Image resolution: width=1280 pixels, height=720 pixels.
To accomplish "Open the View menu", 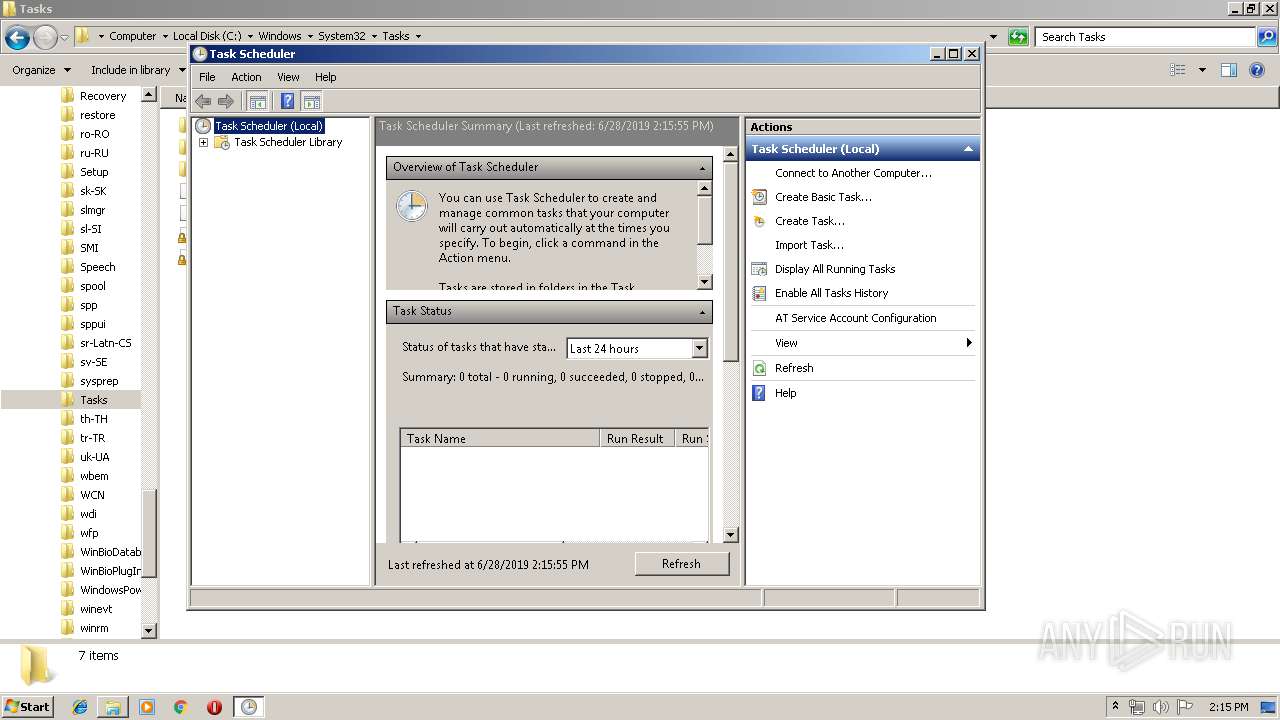I will point(288,77).
